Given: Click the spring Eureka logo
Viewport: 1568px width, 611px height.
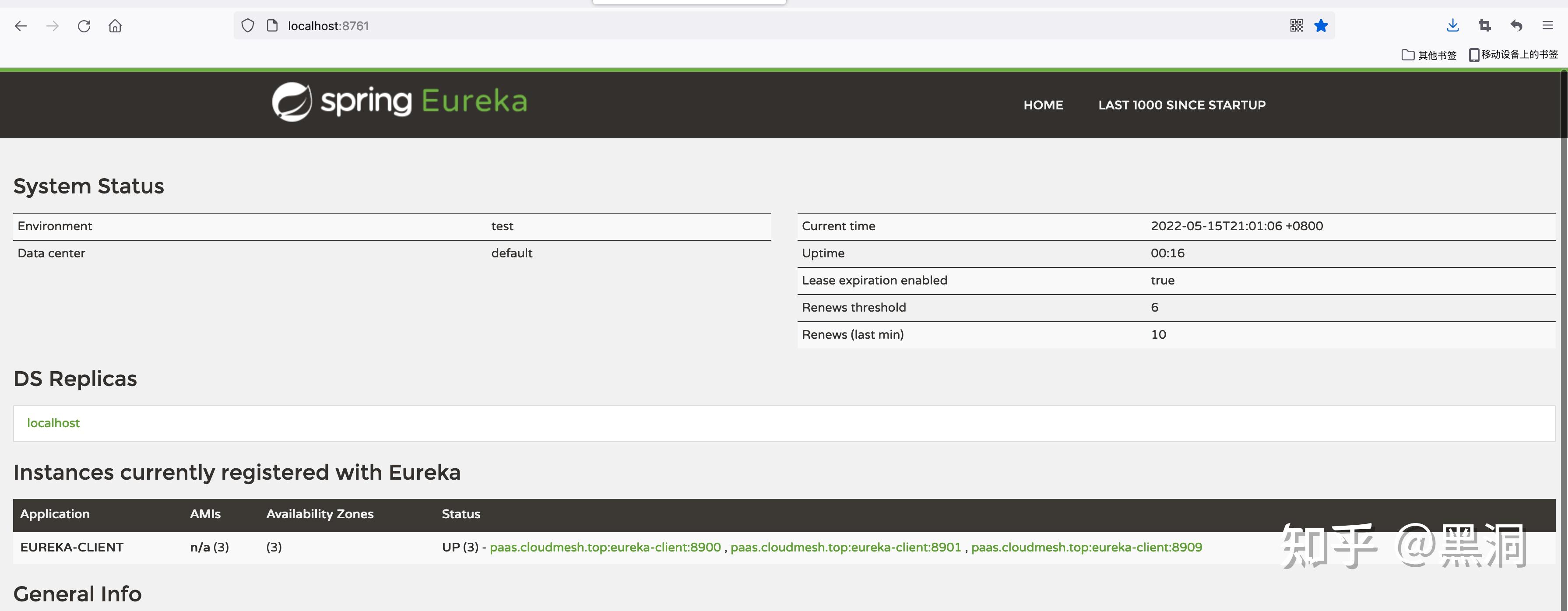Looking at the screenshot, I should [x=399, y=102].
